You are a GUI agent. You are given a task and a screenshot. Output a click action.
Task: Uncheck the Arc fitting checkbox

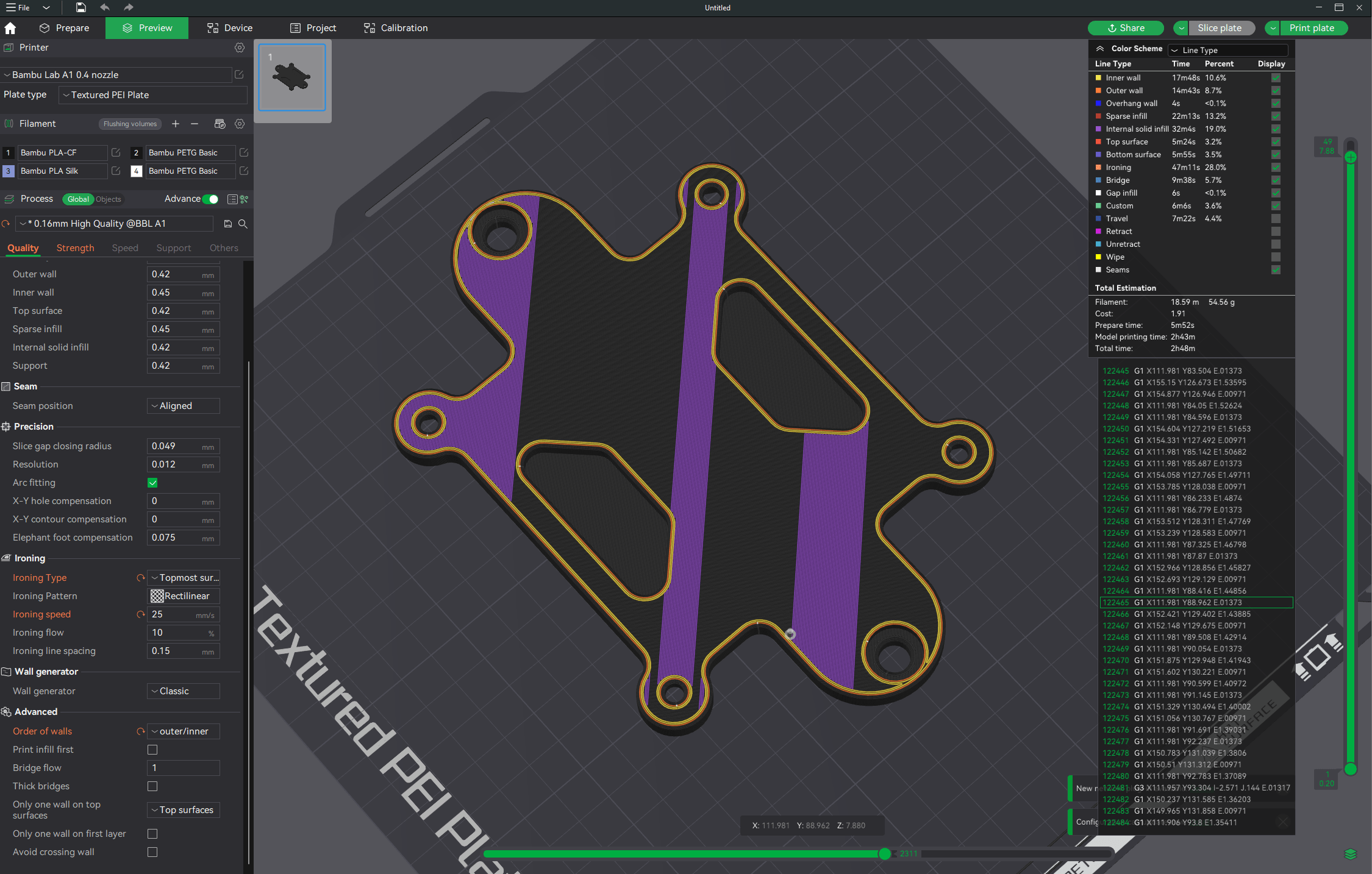pos(152,483)
